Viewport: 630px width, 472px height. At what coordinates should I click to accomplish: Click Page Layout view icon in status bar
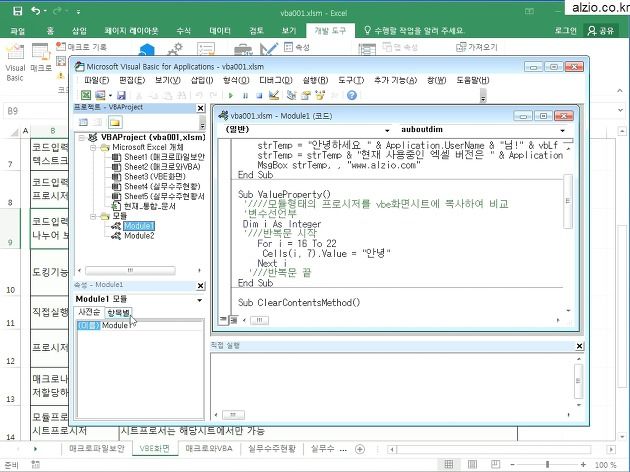(x=472, y=464)
